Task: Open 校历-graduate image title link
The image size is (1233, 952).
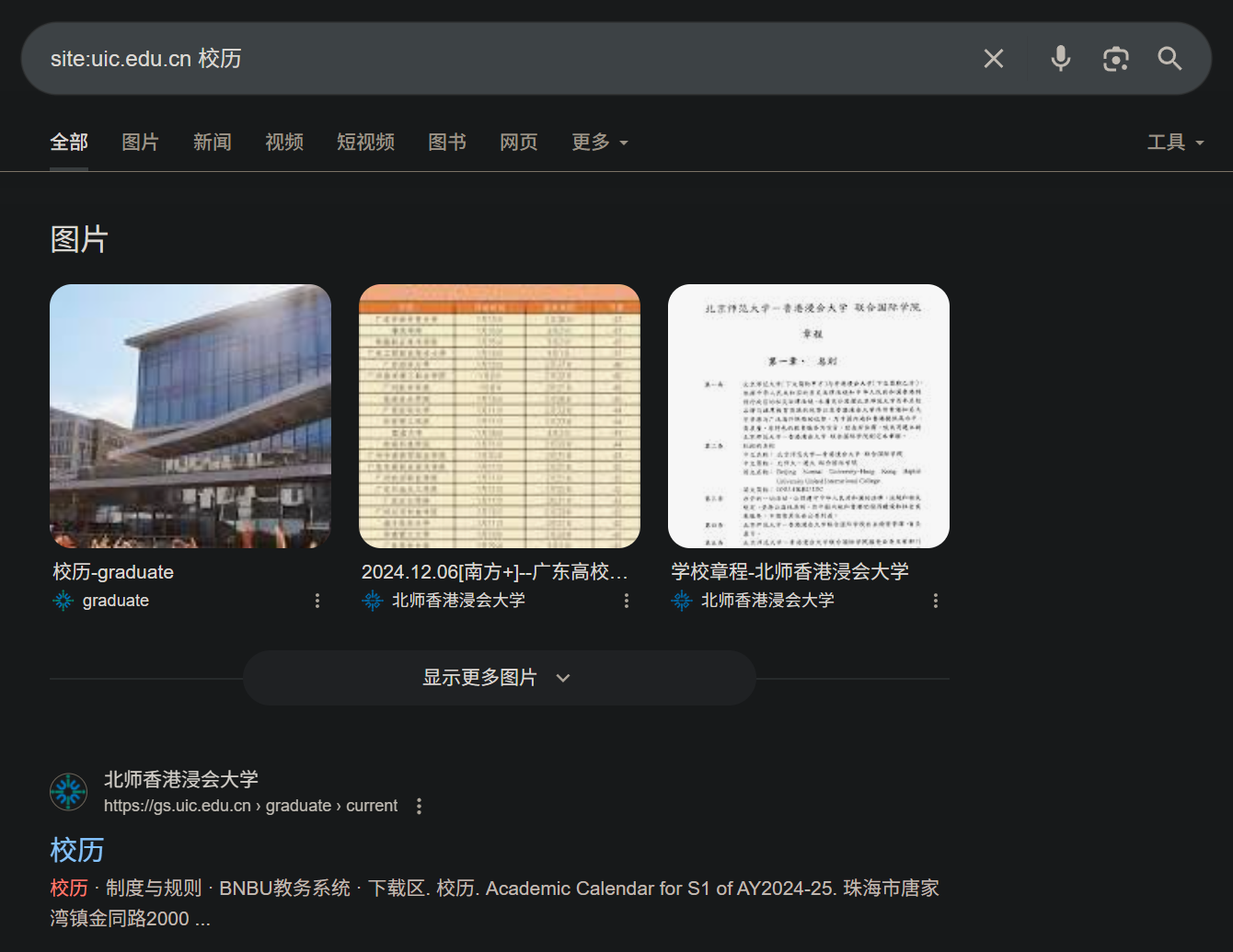Action: pos(113,572)
